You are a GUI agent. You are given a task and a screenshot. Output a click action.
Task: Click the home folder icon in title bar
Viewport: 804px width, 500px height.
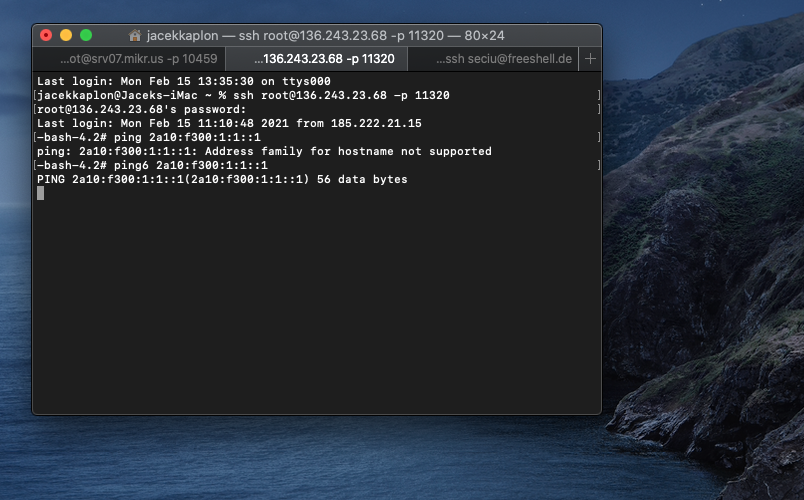click(135, 35)
